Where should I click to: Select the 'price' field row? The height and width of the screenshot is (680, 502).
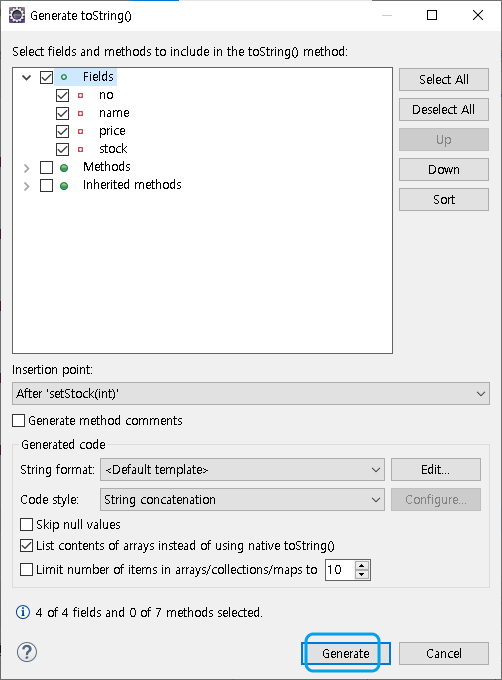112,131
